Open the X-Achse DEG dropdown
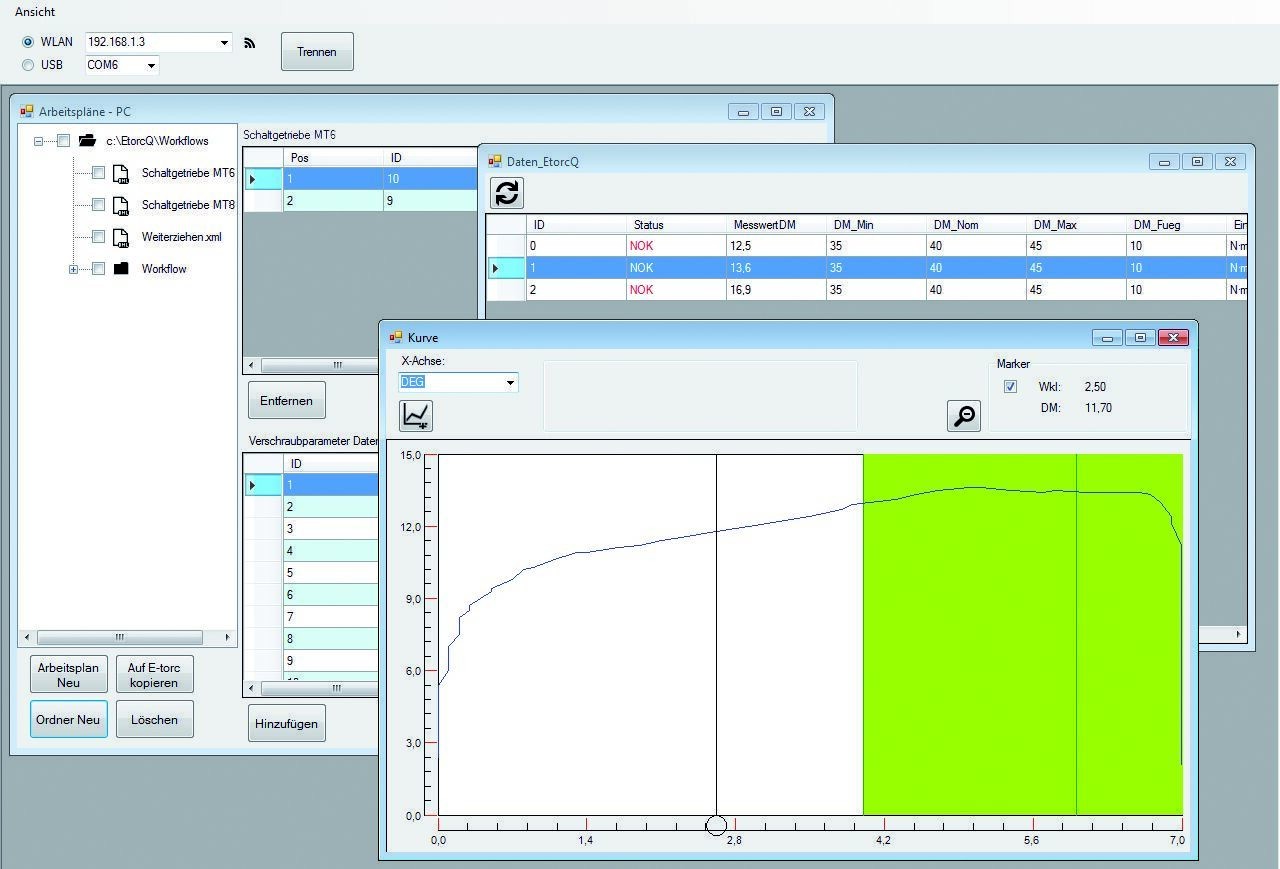This screenshot has width=1280, height=869. (510, 382)
